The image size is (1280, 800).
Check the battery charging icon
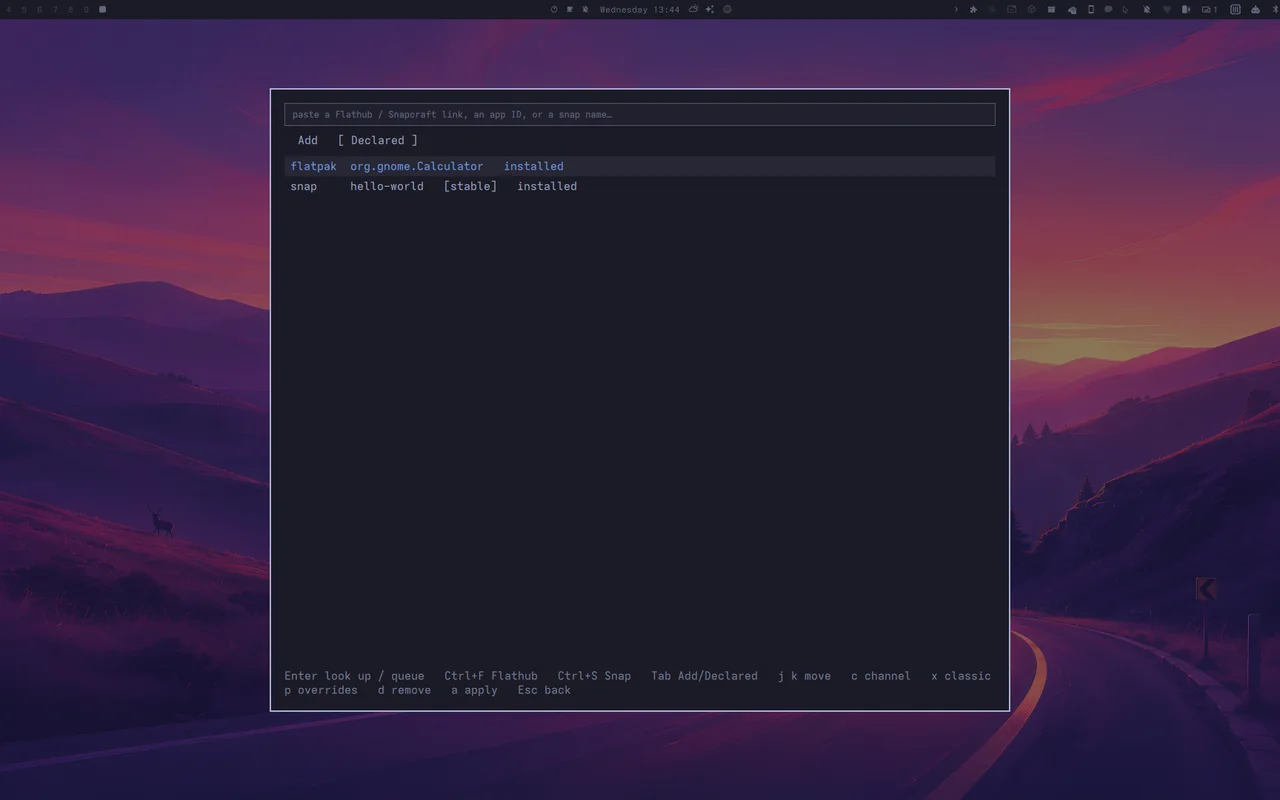pyautogui.click(x=1186, y=9)
